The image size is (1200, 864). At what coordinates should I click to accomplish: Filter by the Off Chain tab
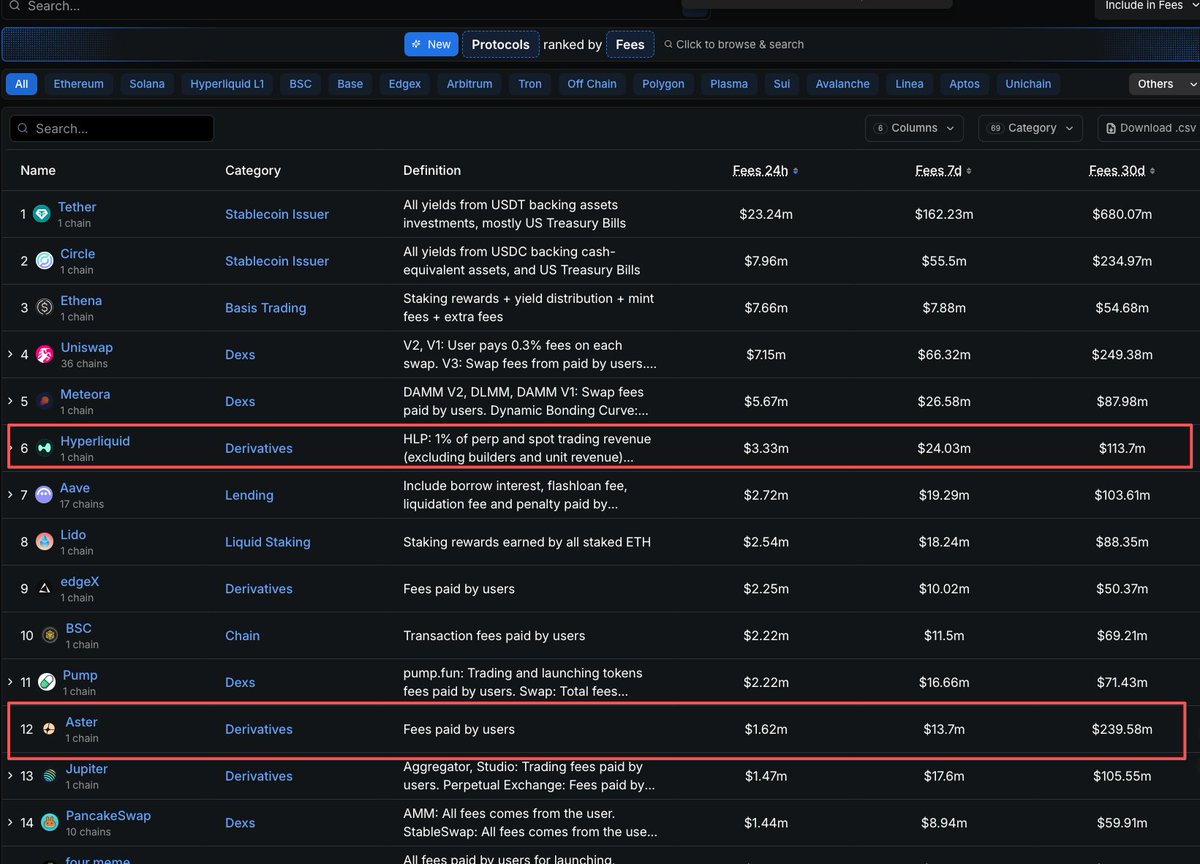click(x=592, y=84)
